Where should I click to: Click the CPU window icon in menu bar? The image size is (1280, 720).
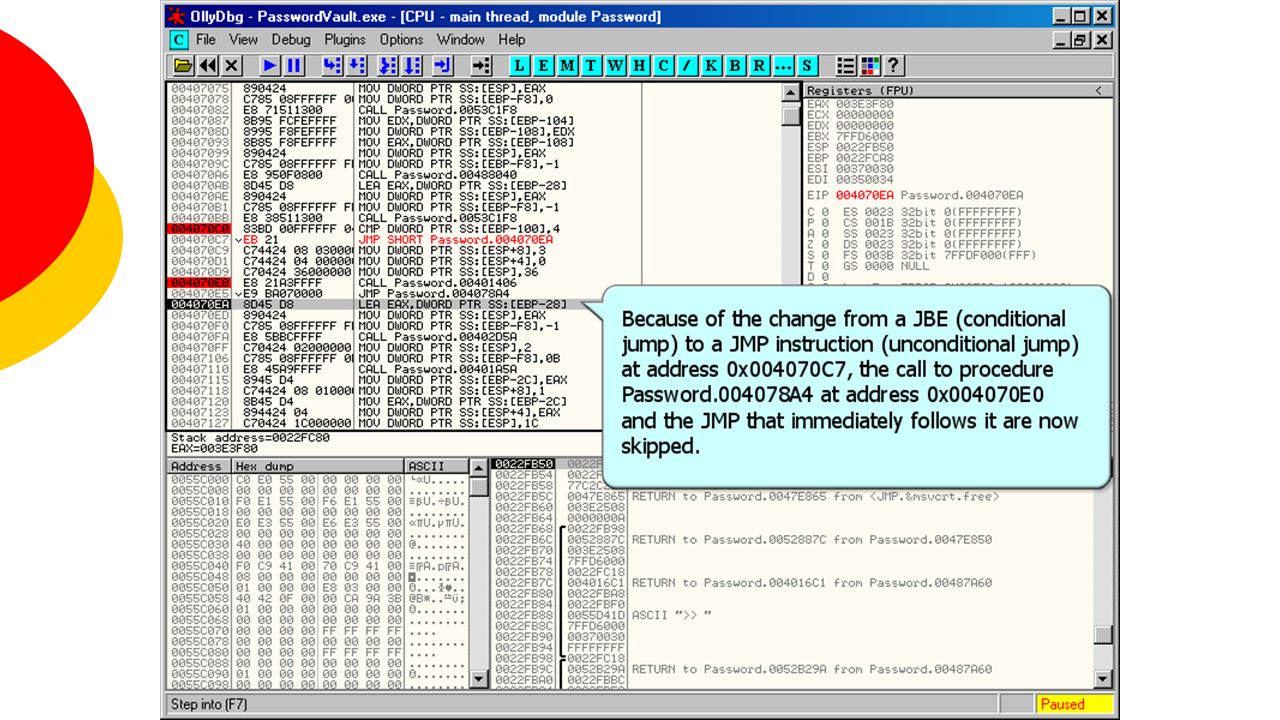(x=178, y=40)
